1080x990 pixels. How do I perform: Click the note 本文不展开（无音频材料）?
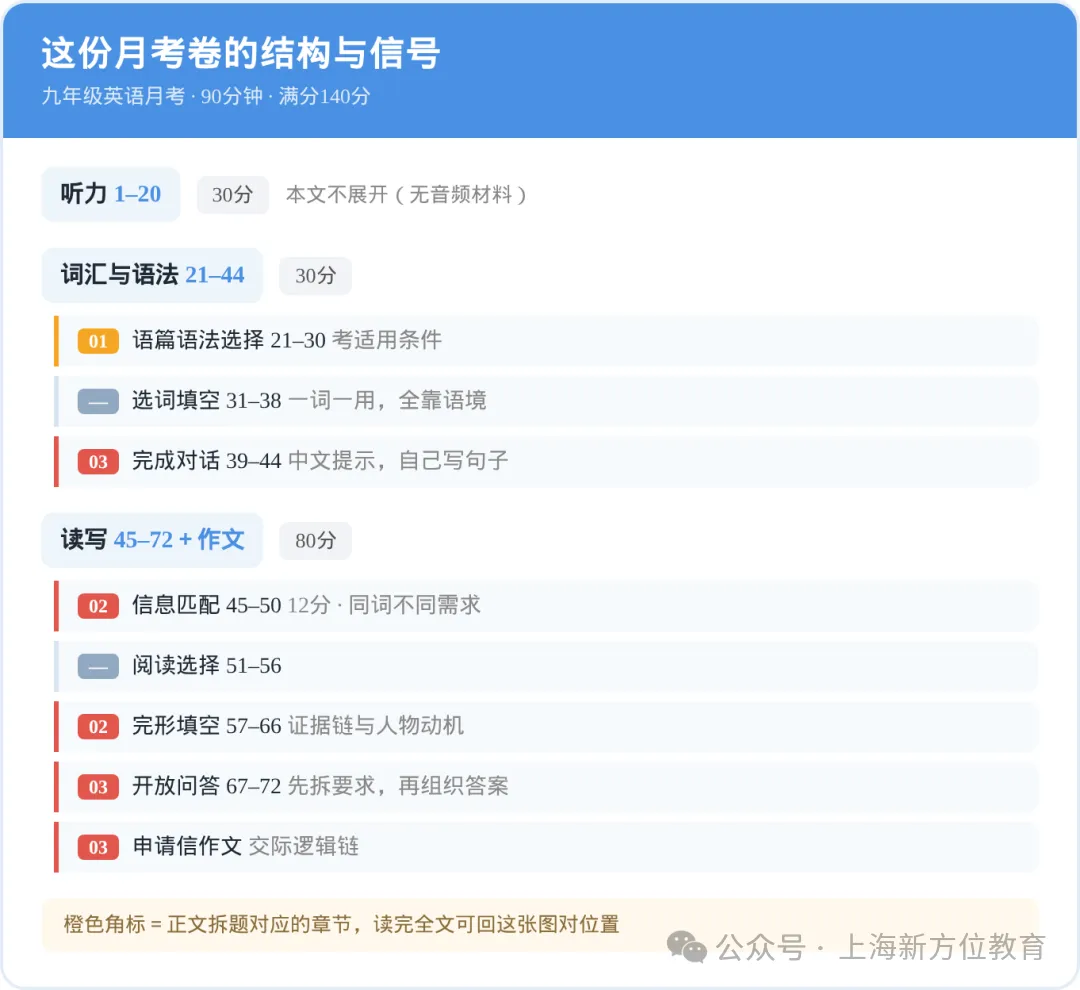click(406, 195)
